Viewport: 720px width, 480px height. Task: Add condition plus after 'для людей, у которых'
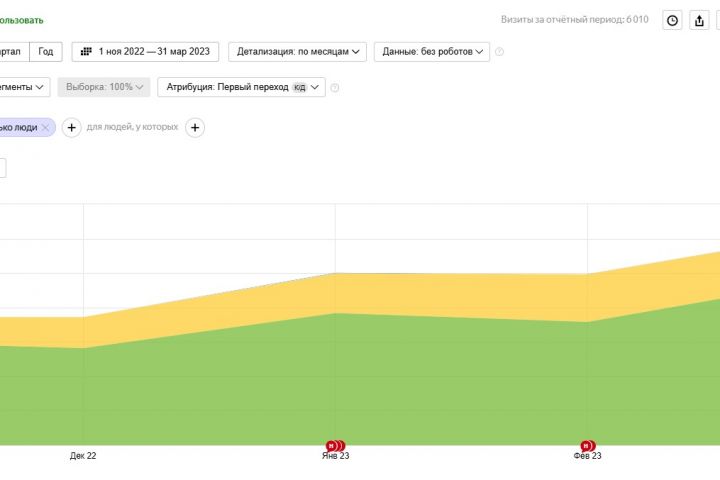(195, 128)
